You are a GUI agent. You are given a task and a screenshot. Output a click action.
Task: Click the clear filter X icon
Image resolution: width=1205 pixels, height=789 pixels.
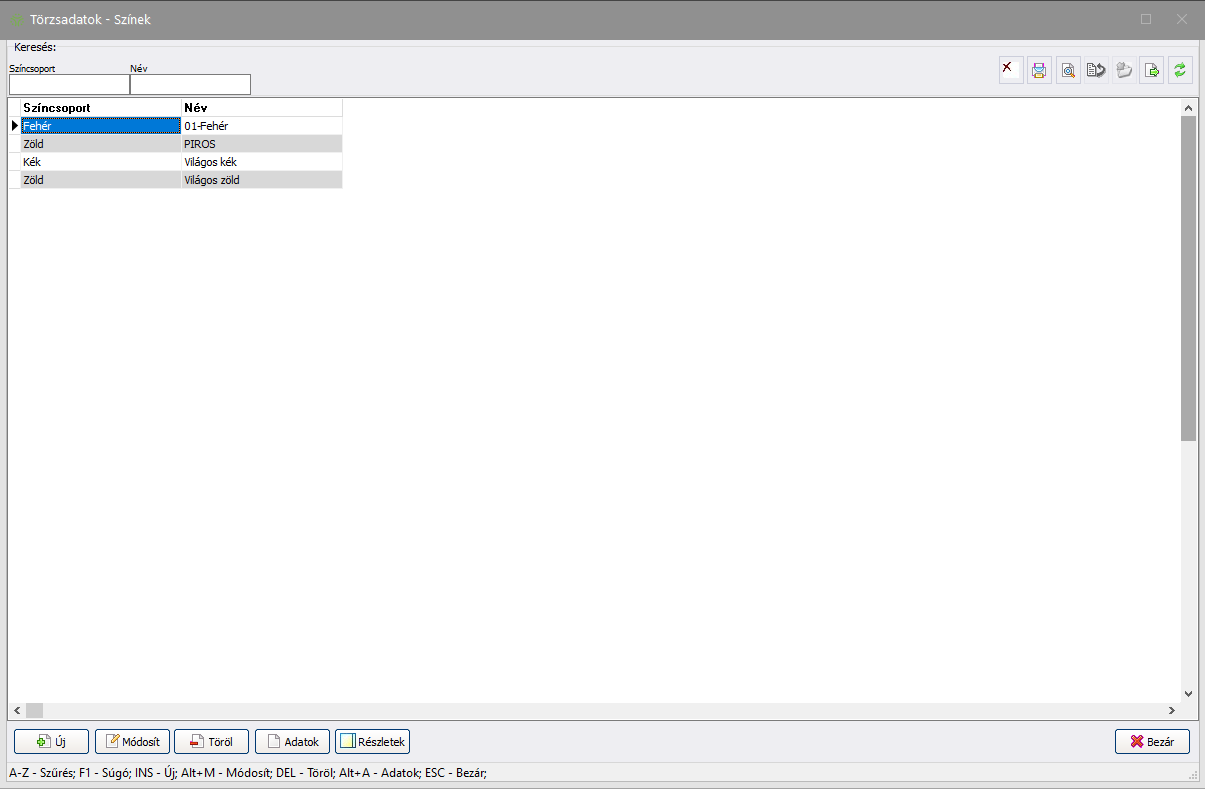(1011, 70)
